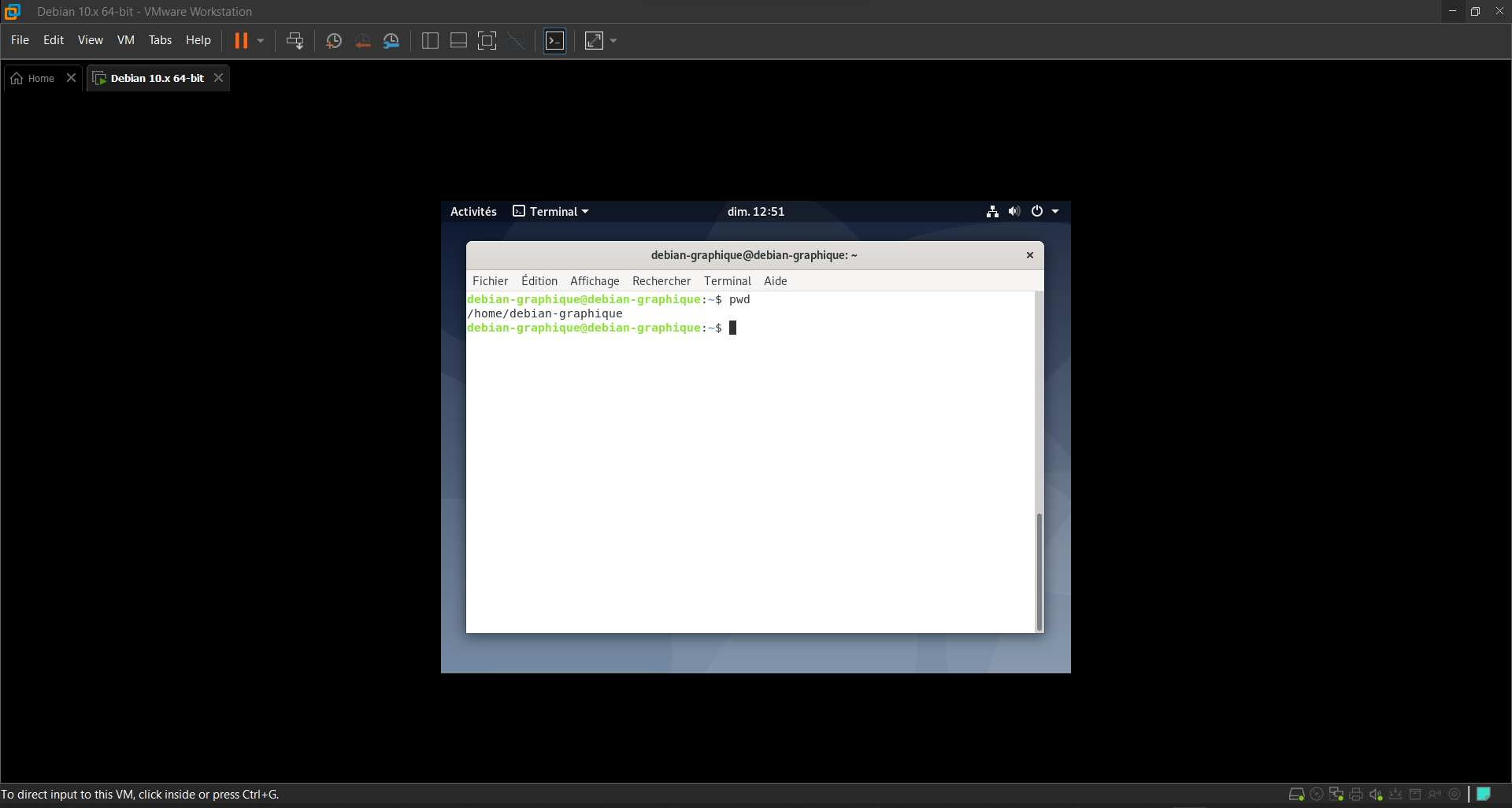
Task: Click the Send Ctrl+Alt+Del toolbar icon
Action: tap(295, 41)
